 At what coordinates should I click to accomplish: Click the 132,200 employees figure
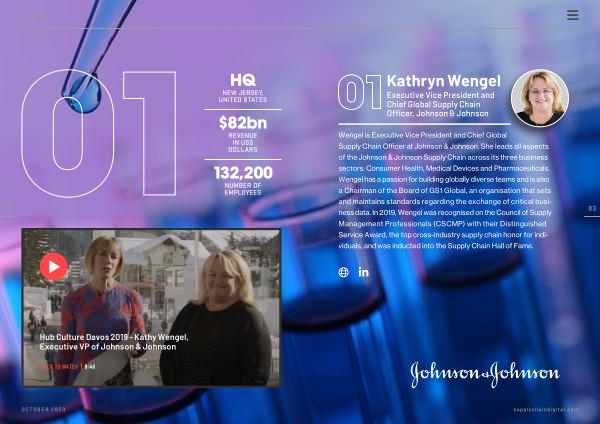(243, 173)
